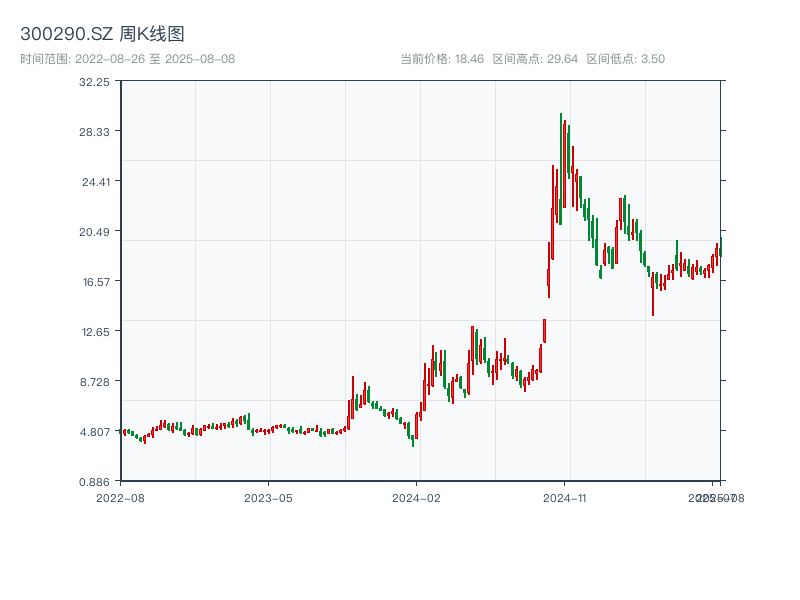Click x-axis label 2023-05
Screen dimensions: 800x600
pos(268,498)
